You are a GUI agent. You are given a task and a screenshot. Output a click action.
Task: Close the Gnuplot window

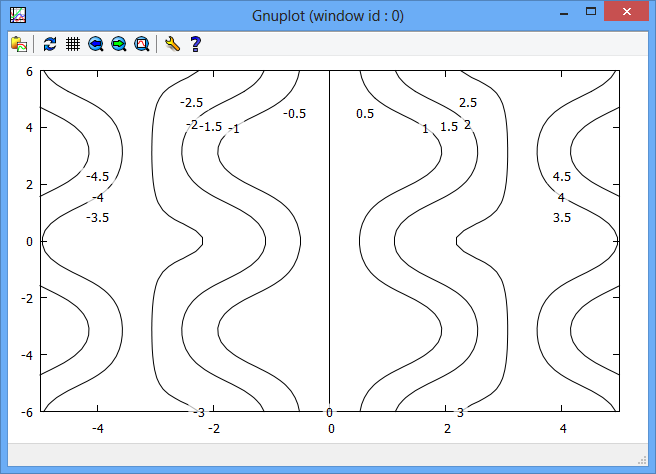(x=626, y=12)
